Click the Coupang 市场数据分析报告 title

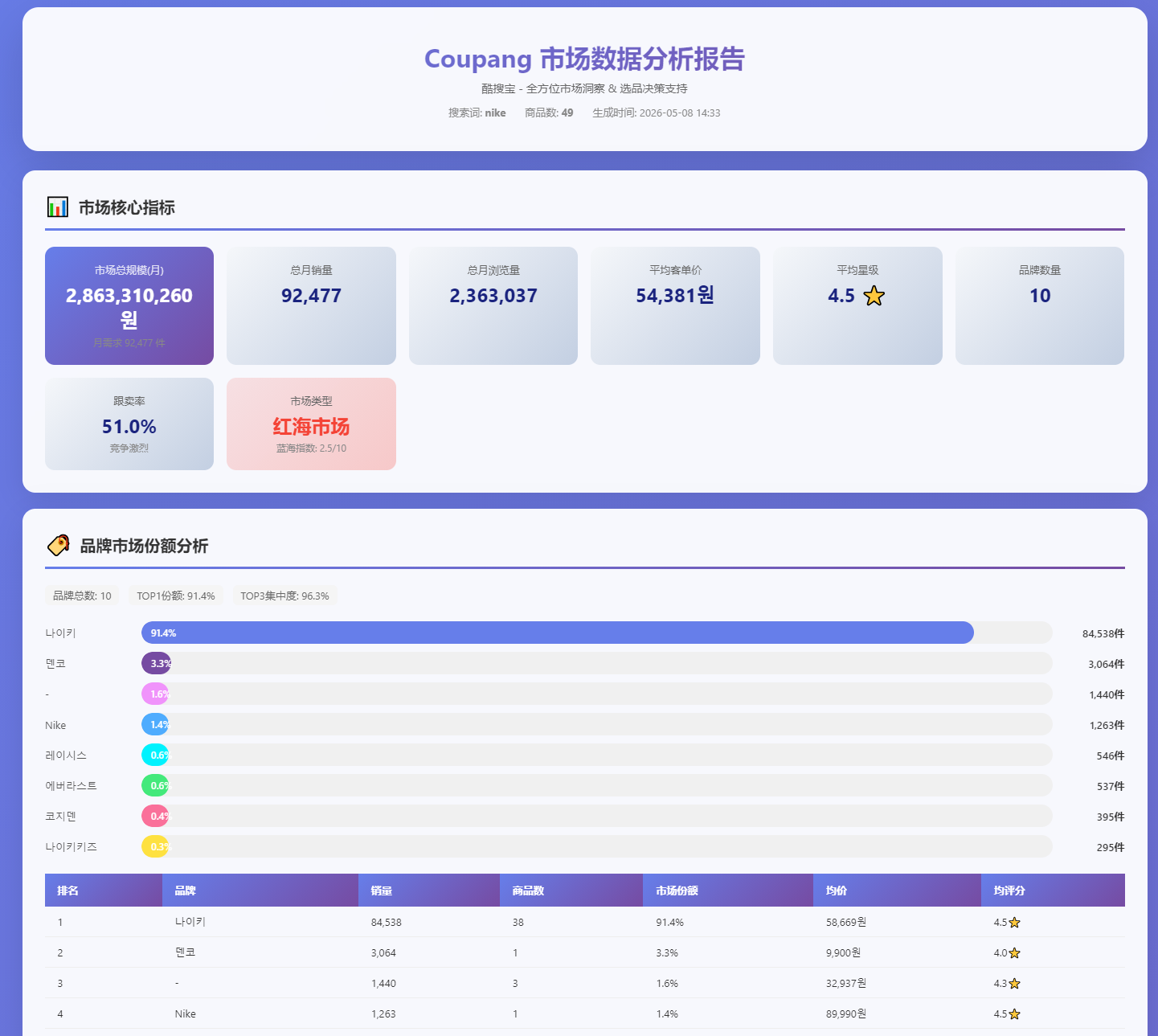click(x=584, y=59)
